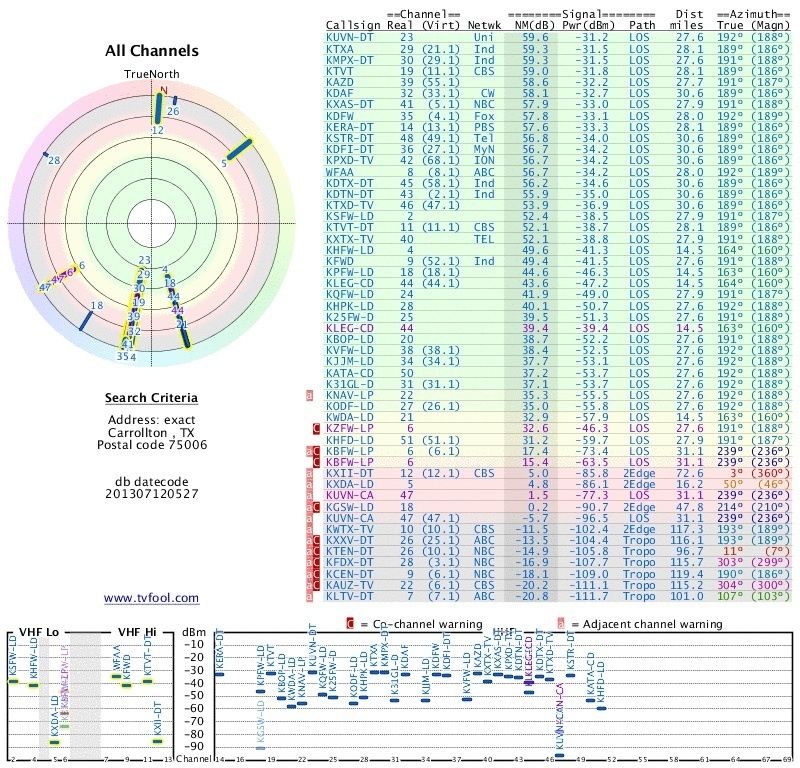Image resolution: width=800 pixels, height=768 pixels.
Task: Click the 'Postal code 75006' text
Action: 152,445
